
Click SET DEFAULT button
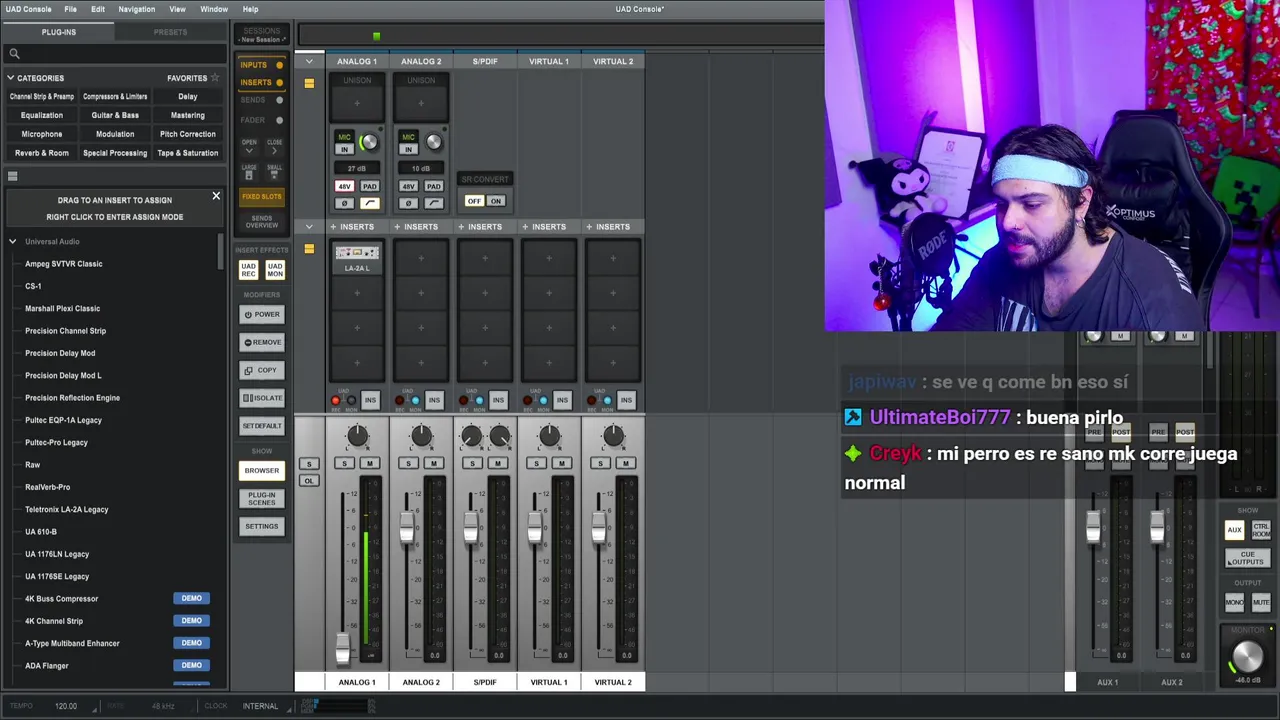tap(262, 426)
